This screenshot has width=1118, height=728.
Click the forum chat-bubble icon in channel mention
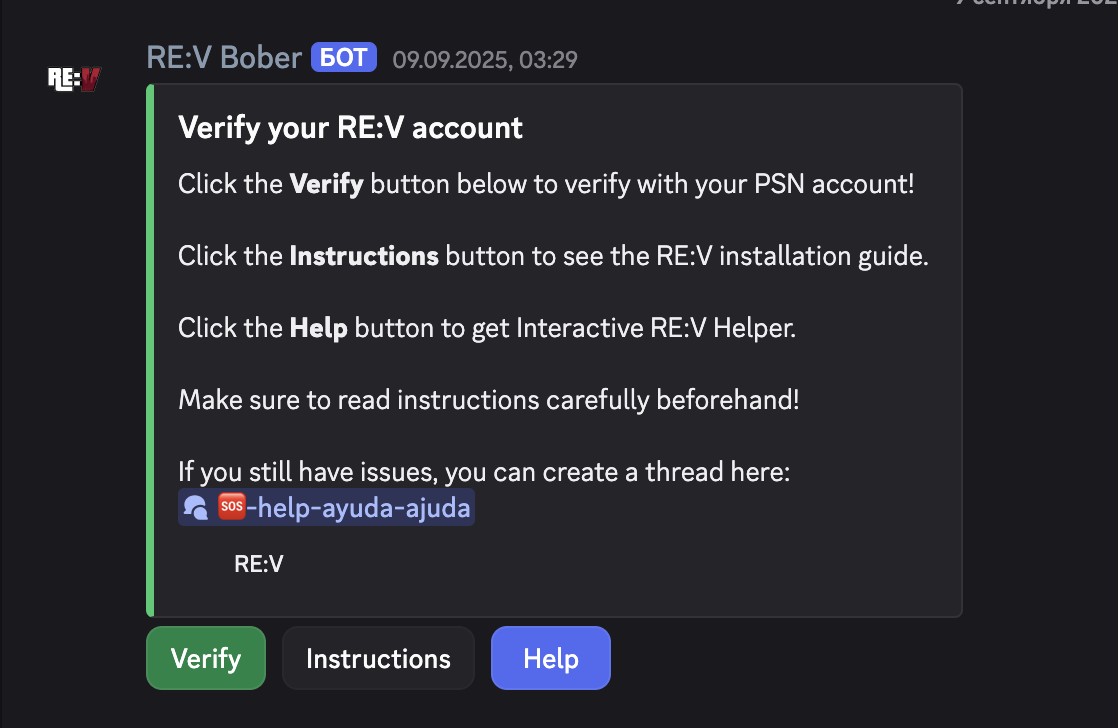(x=195, y=508)
